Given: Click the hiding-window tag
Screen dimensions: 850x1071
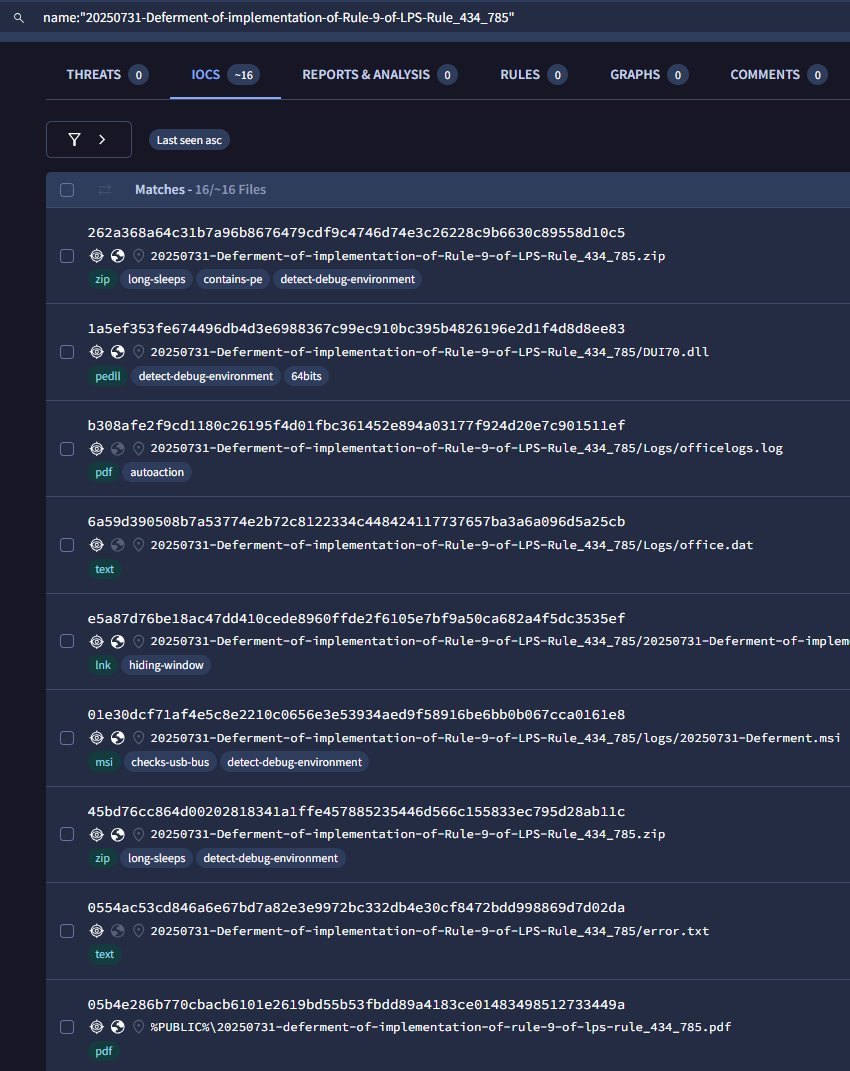Looking at the screenshot, I should coord(166,665).
